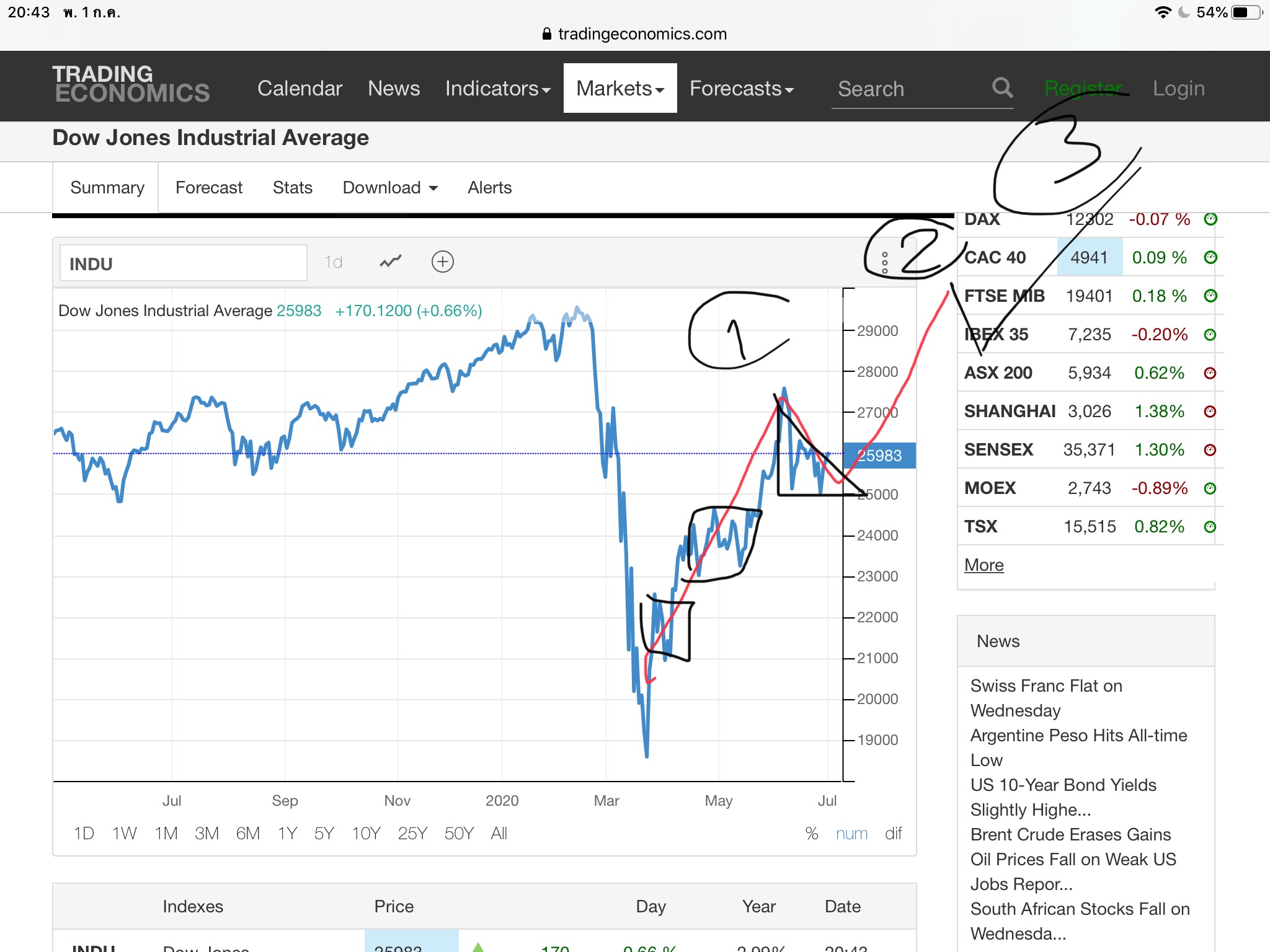Select the 6M time range

coord(247,834)
